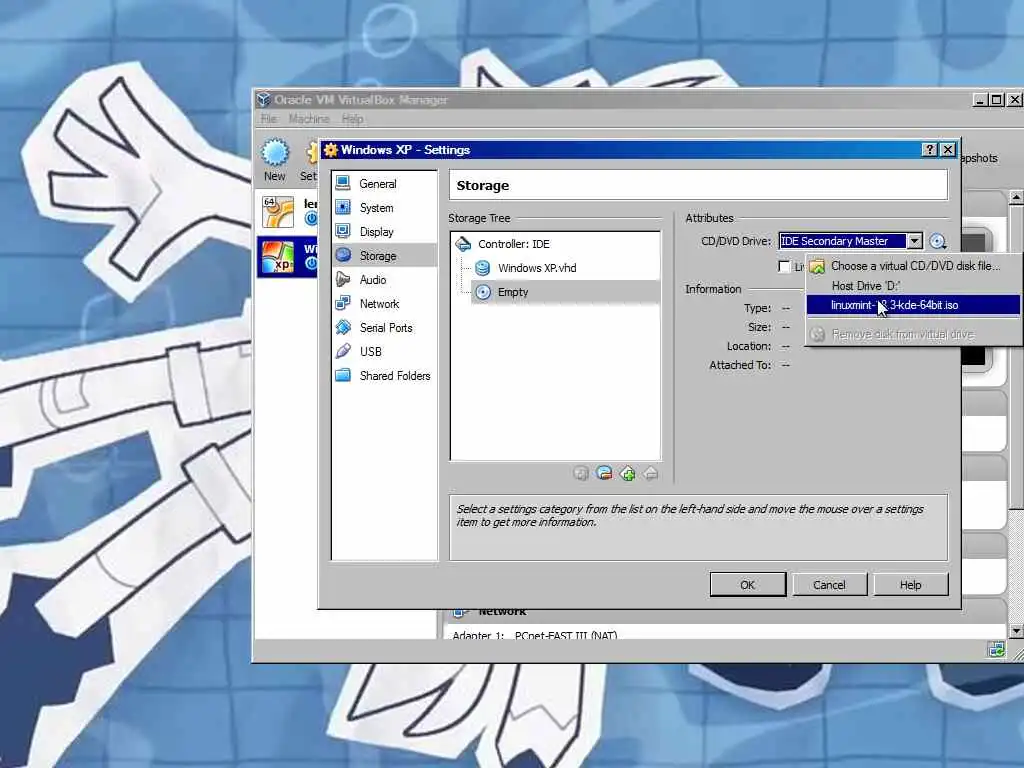
Task: Click the status bar network icon bottom right
Action: coord(996,649)
